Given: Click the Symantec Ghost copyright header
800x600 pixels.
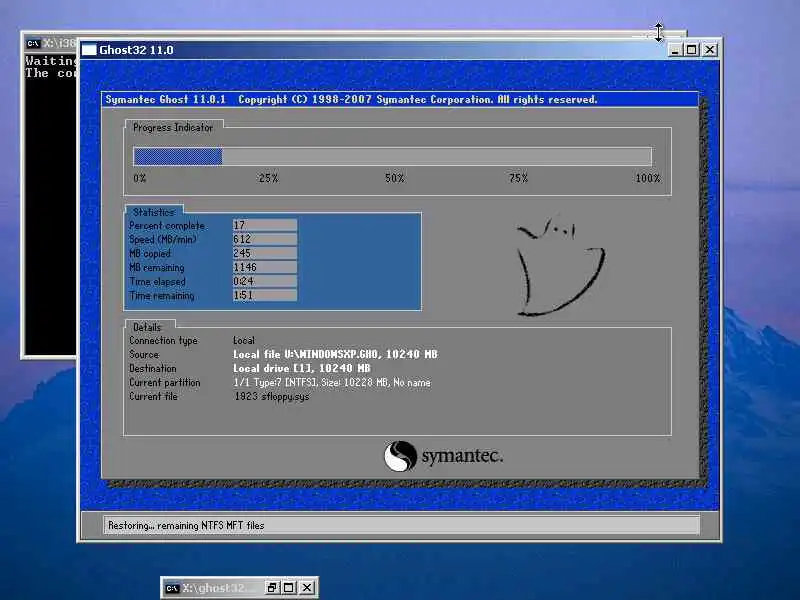Looking at the screenshot, I should tap(351, 99).
